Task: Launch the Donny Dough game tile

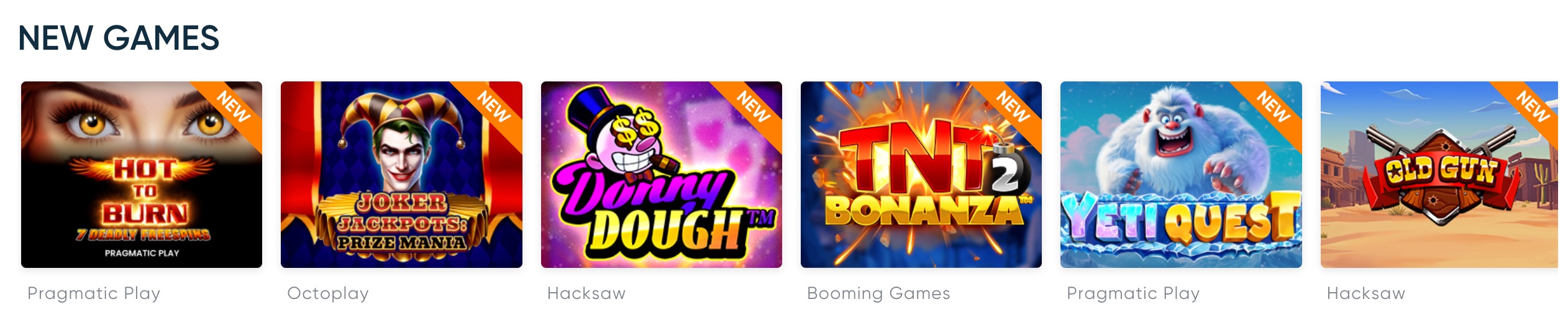Action: coord(662,175)
